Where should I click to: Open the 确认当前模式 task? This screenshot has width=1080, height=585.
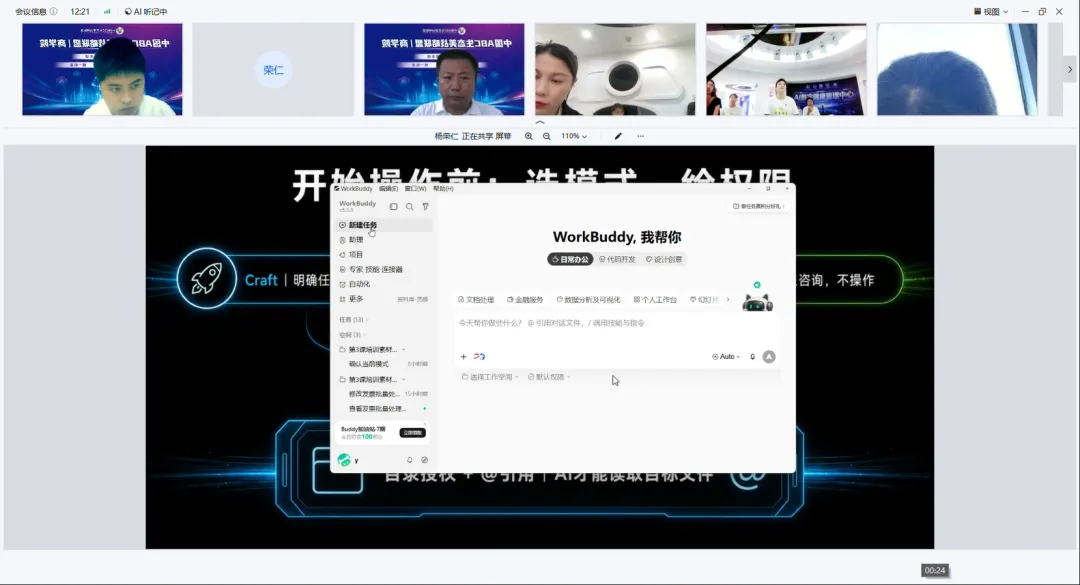pos(384,364)
